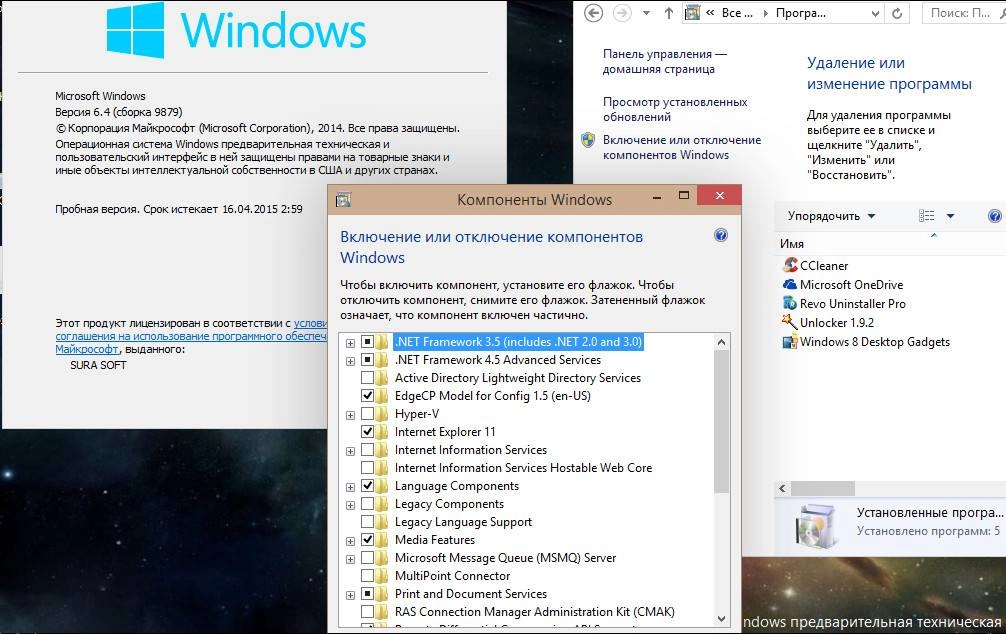Open help in Windows Features dialog
Screen dimensions: 1006x634
point(720,236)
